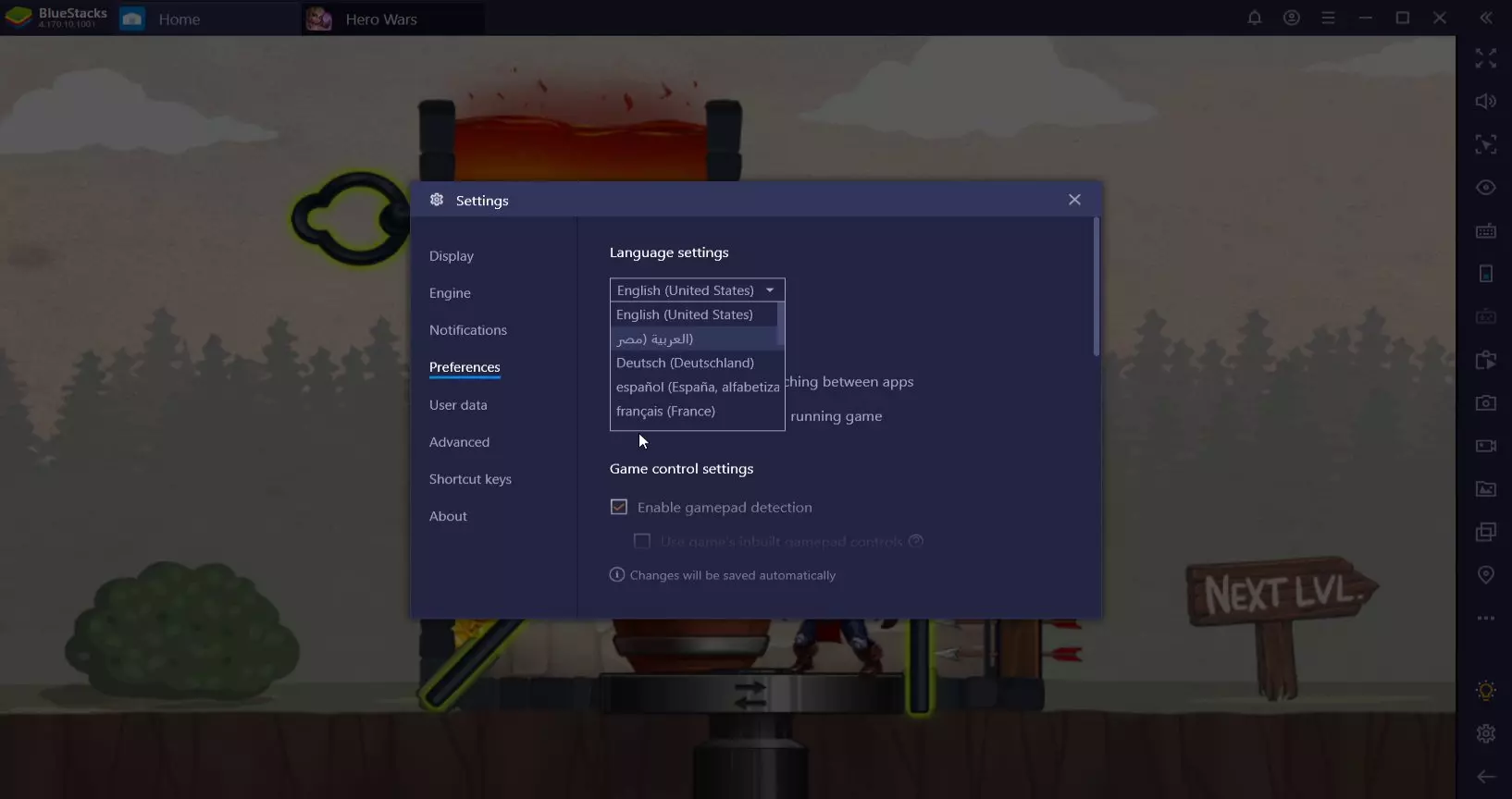This screenshot has width=1512, height=799.
Task: Open the media manager picture icon
Action: click(1485, 489)
